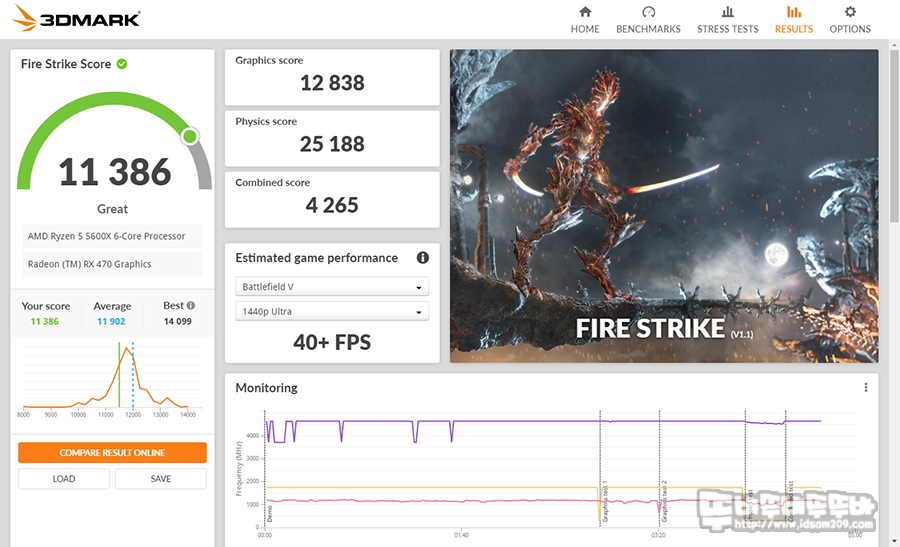The height and width of the screenshot is (547, 900).
Task: Open the Home tab
Action: 585,20
